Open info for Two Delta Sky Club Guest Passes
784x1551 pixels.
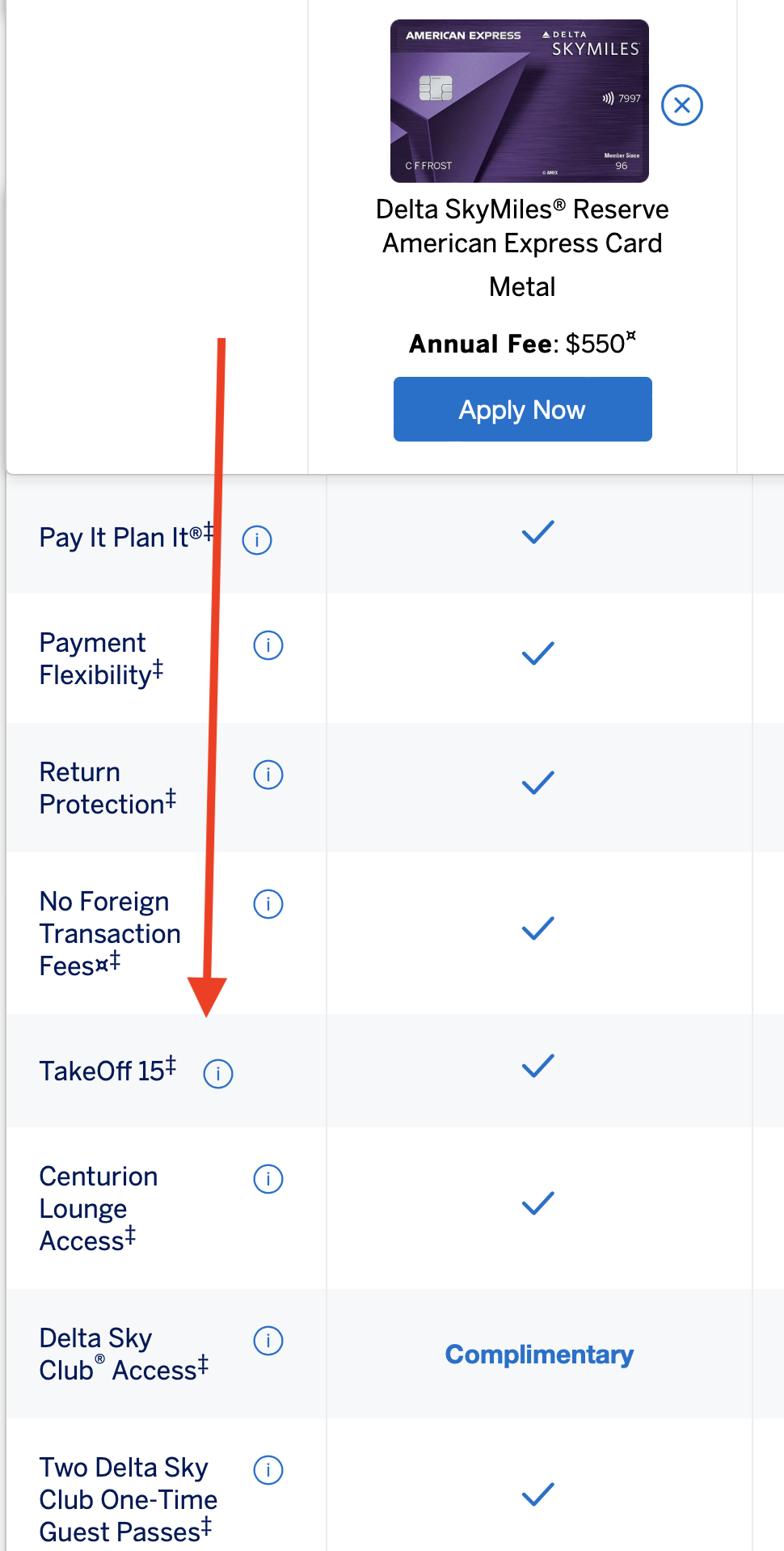click(x=268, y=1470)
